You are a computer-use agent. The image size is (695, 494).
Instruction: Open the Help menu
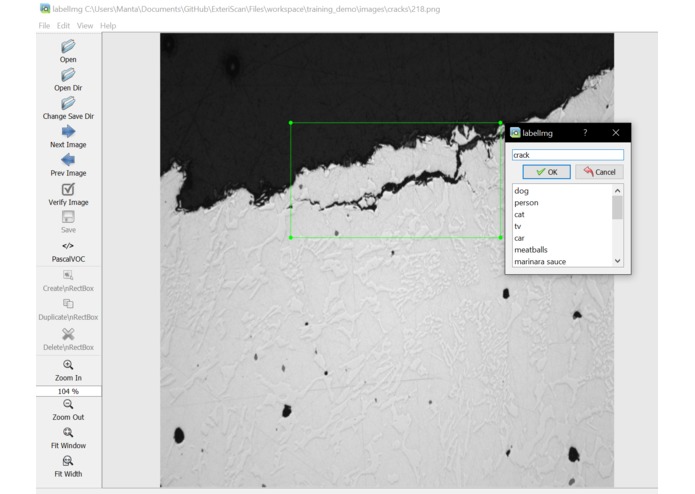pyautogui.click(x=108, y=26)
